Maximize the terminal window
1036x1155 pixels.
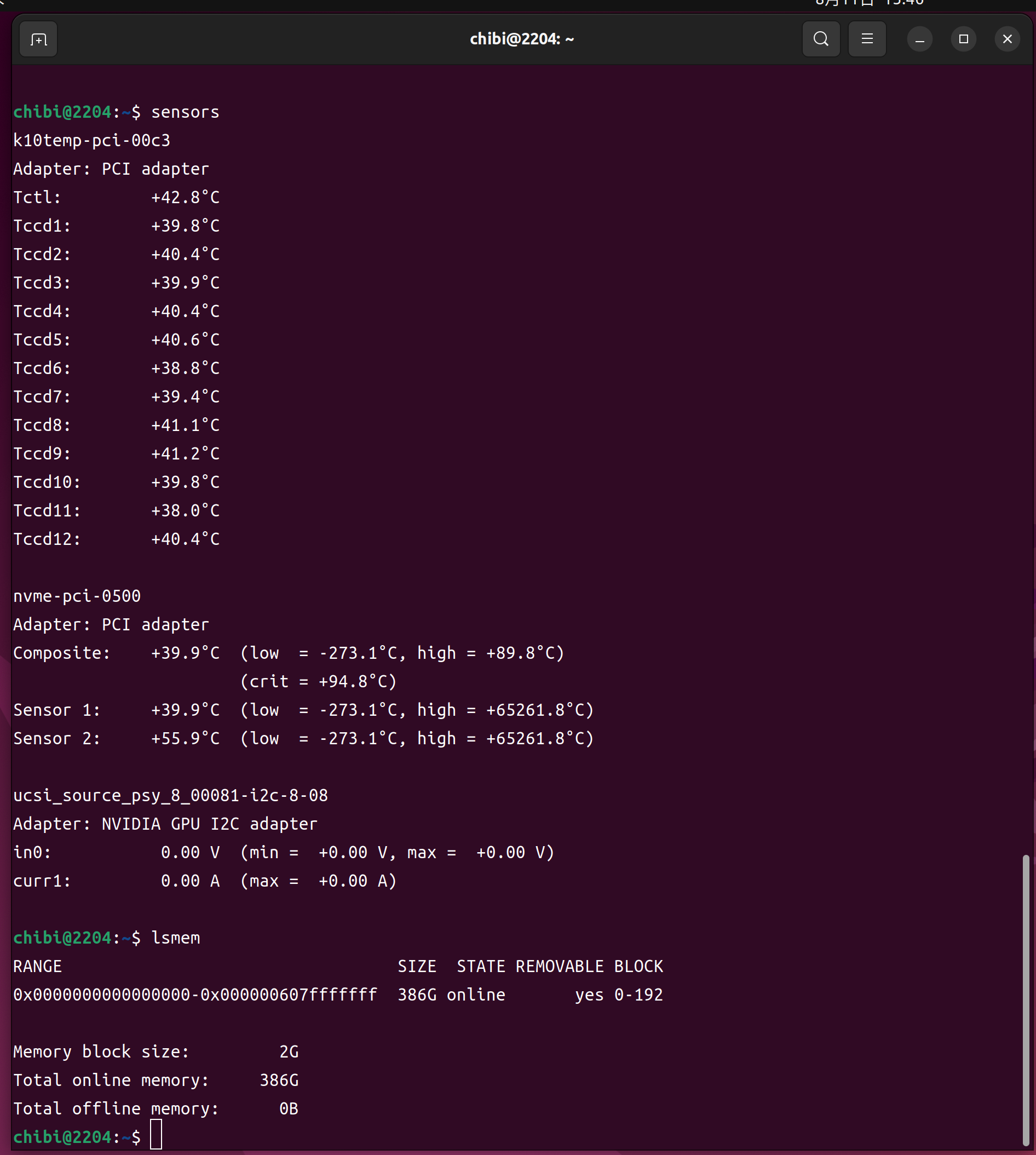(x=963, y=39)
